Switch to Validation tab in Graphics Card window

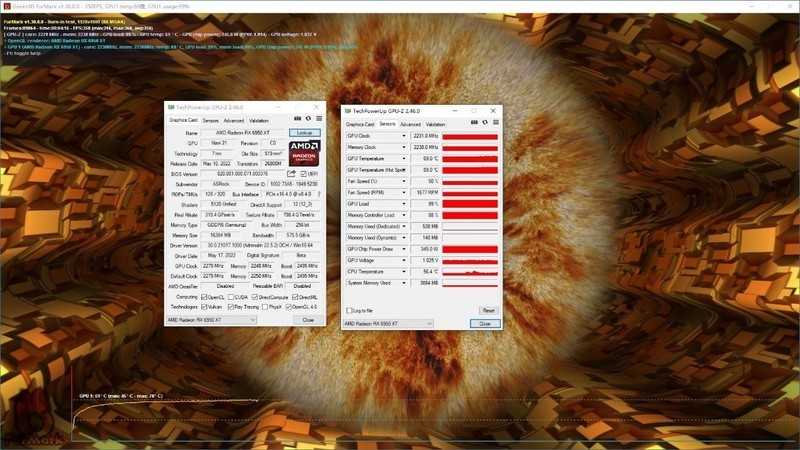pyautogui.click(x=259, y=121)
